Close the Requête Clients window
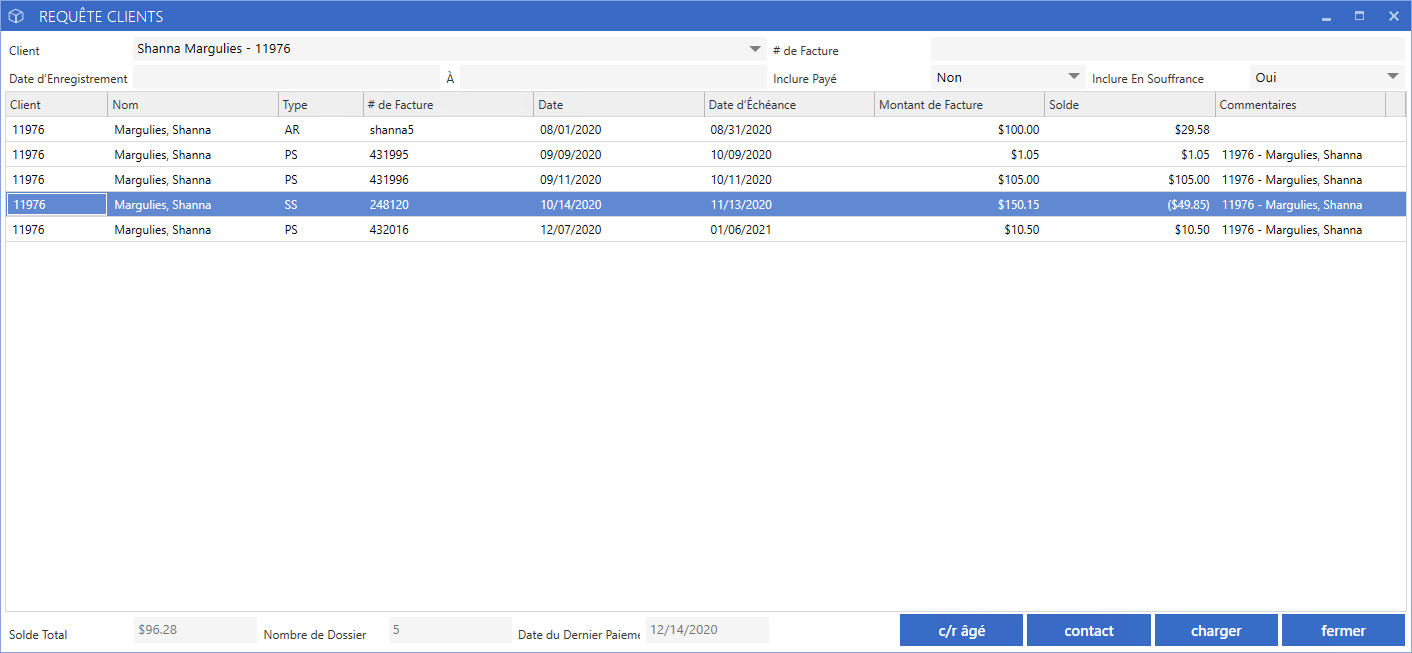Image resolution: width=1412 pixels, height=653 pixels. point(1393,16)
